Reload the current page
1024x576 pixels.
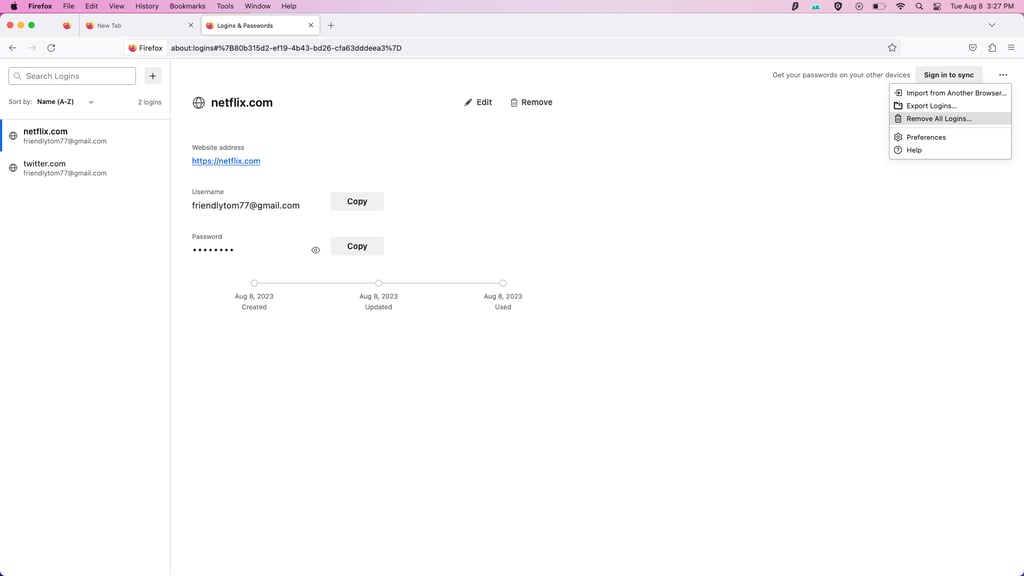[x=51, y=48]
